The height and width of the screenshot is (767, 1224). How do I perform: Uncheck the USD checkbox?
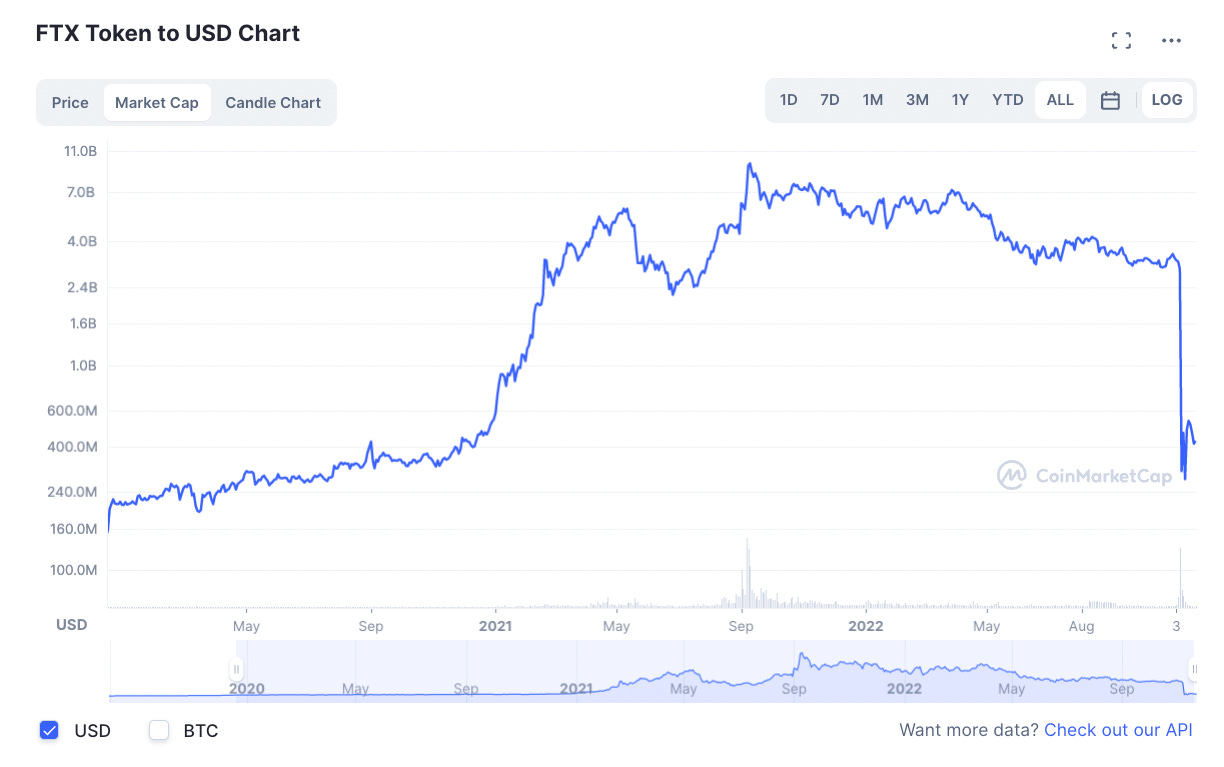(x=49, y=731)
